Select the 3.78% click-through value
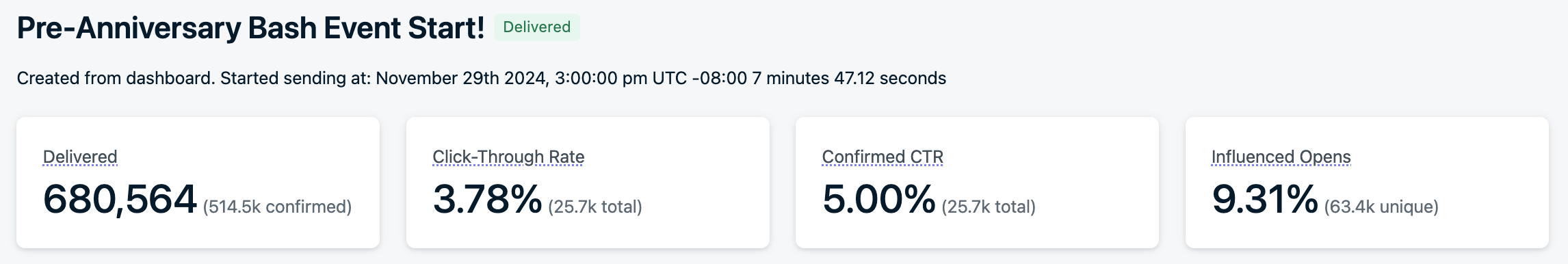This screenshot has height=264, width=1568. [487, 200]
